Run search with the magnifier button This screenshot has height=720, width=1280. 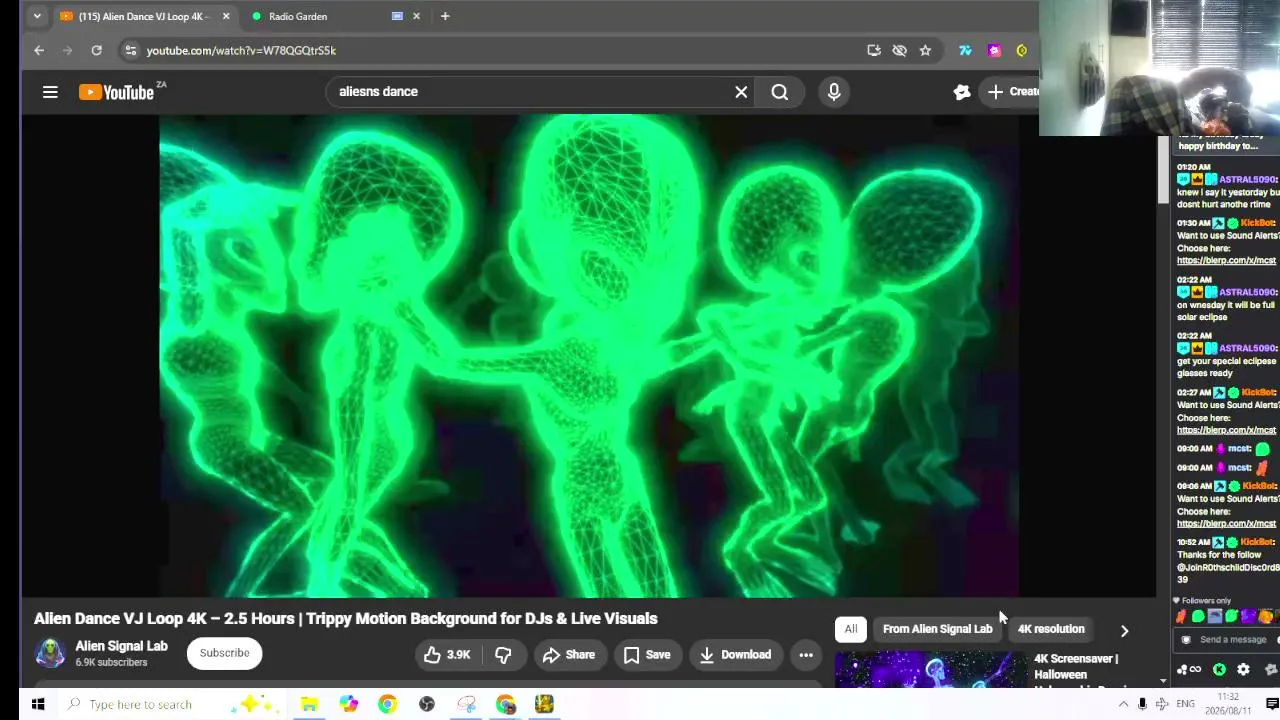tap(780, 92)
